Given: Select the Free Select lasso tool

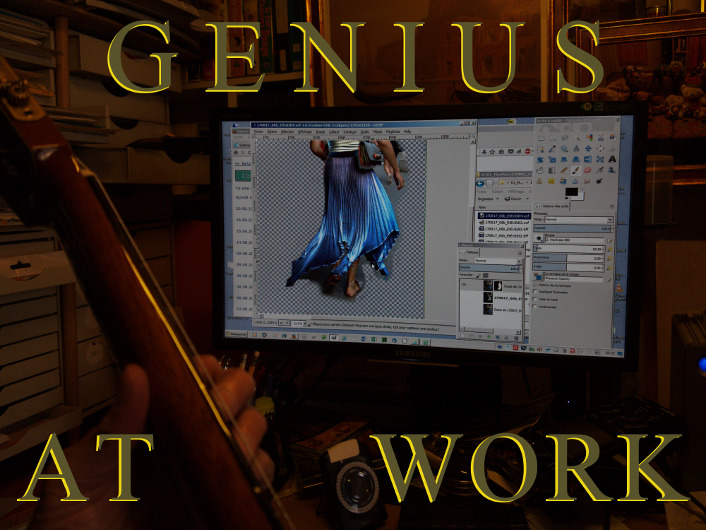Looking at the screenshot, I should 565,138.
